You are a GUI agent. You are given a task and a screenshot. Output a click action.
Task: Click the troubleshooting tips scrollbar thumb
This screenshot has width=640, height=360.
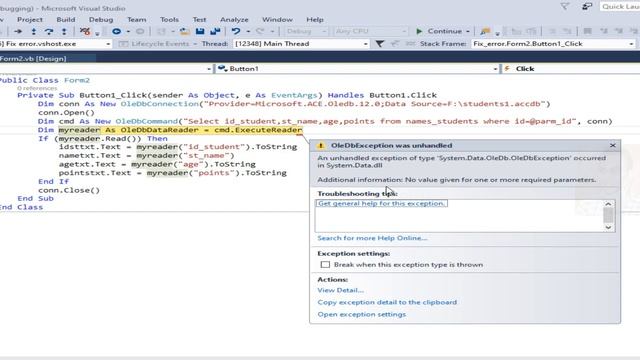click(608, 215)
